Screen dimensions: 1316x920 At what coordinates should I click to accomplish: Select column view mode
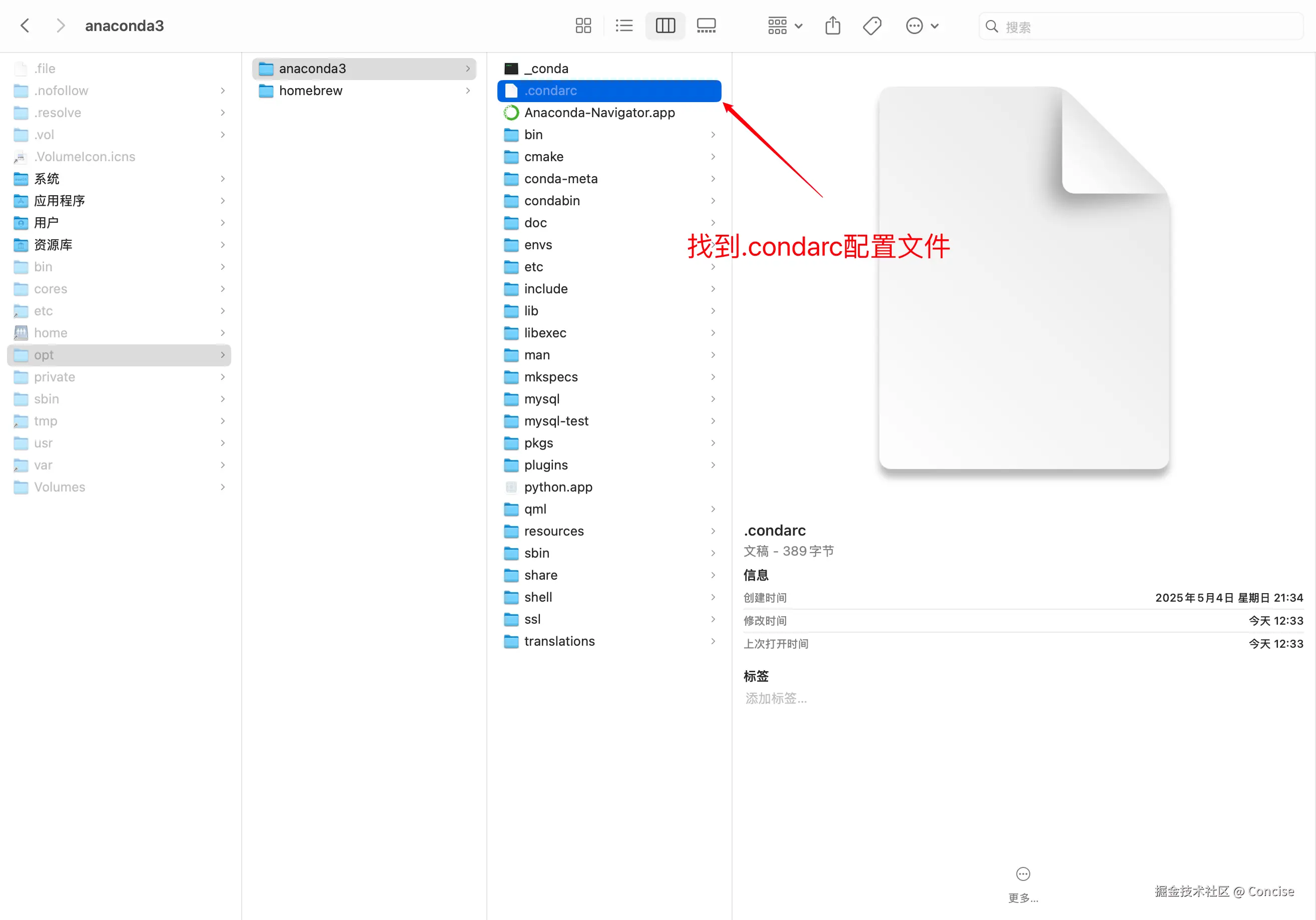click(665, 26)
